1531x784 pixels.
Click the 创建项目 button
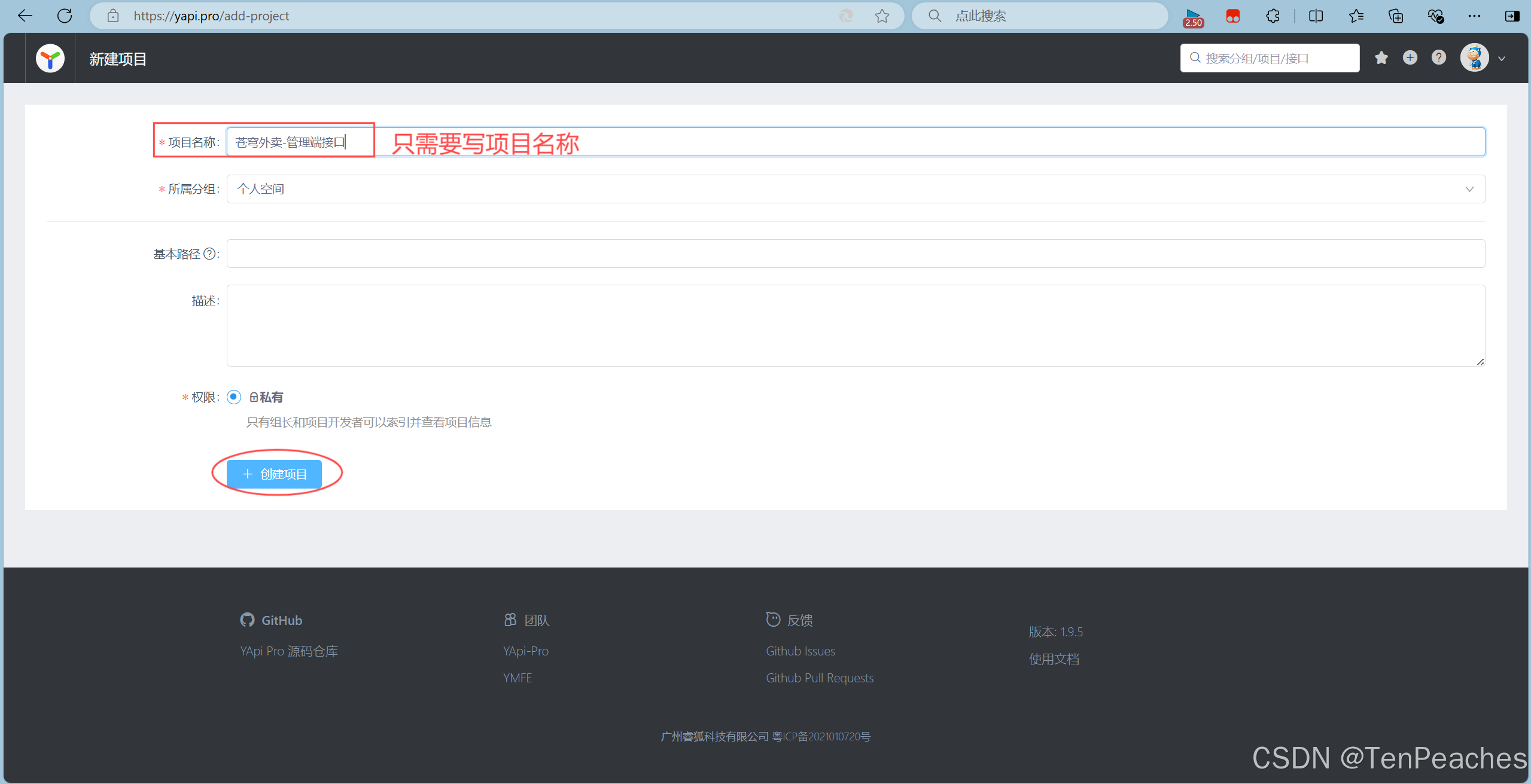[275, 474]
